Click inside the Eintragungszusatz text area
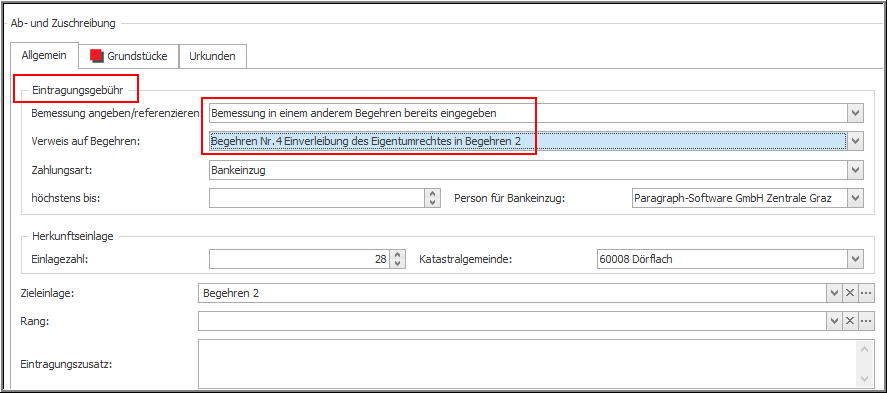 click(x=527, y=364)
